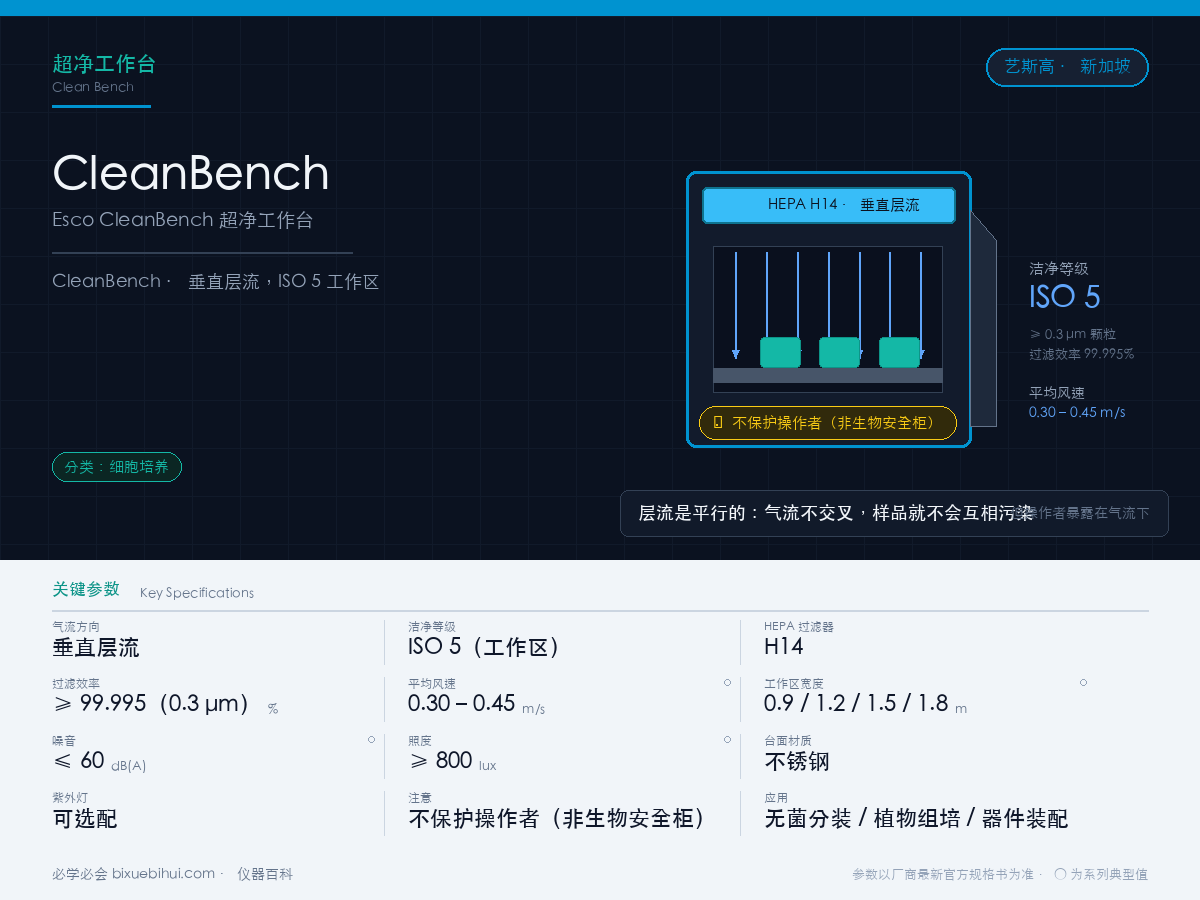Click the 垂直层流,ISO 5 工作区 description line
1200x900 pixels.
click(284, 281)
